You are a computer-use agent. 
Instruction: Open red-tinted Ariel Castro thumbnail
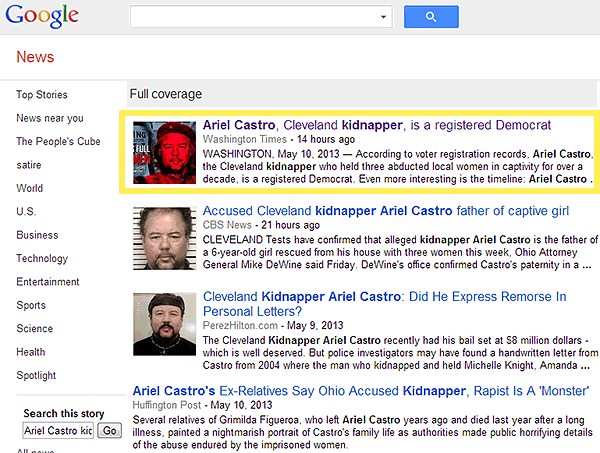(x=165, y=153)
